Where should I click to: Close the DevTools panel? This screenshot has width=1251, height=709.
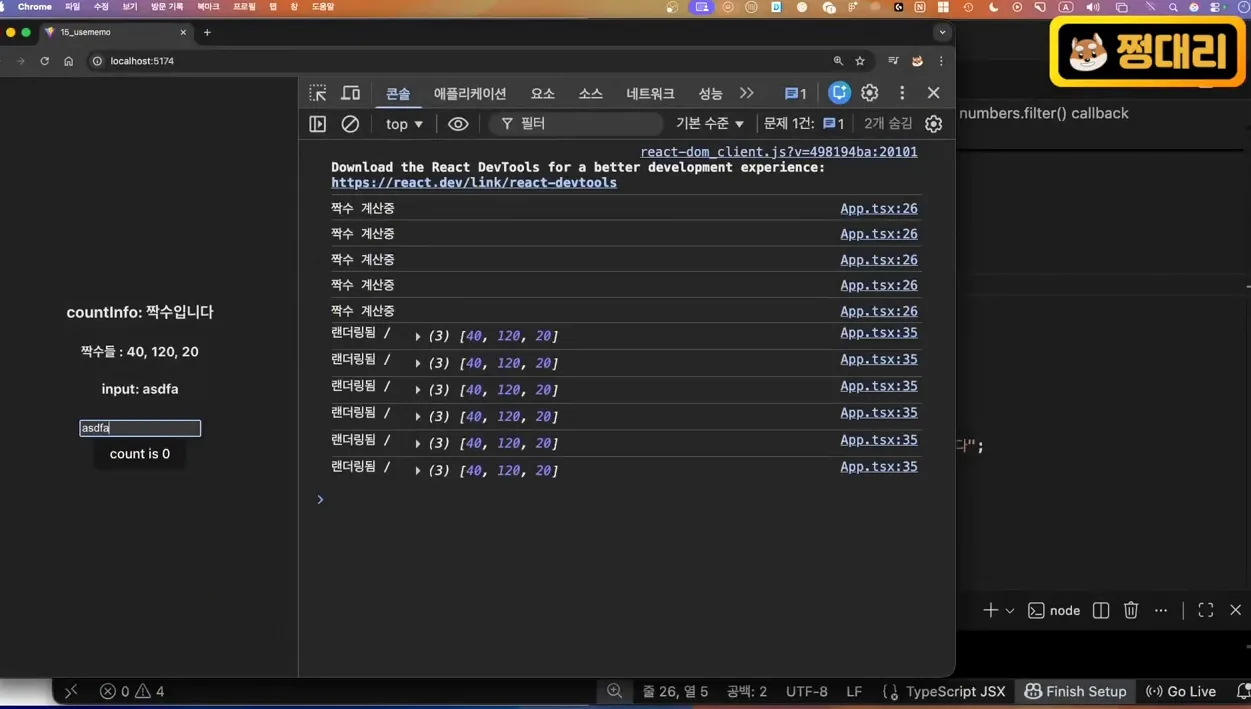coord(933,93)
